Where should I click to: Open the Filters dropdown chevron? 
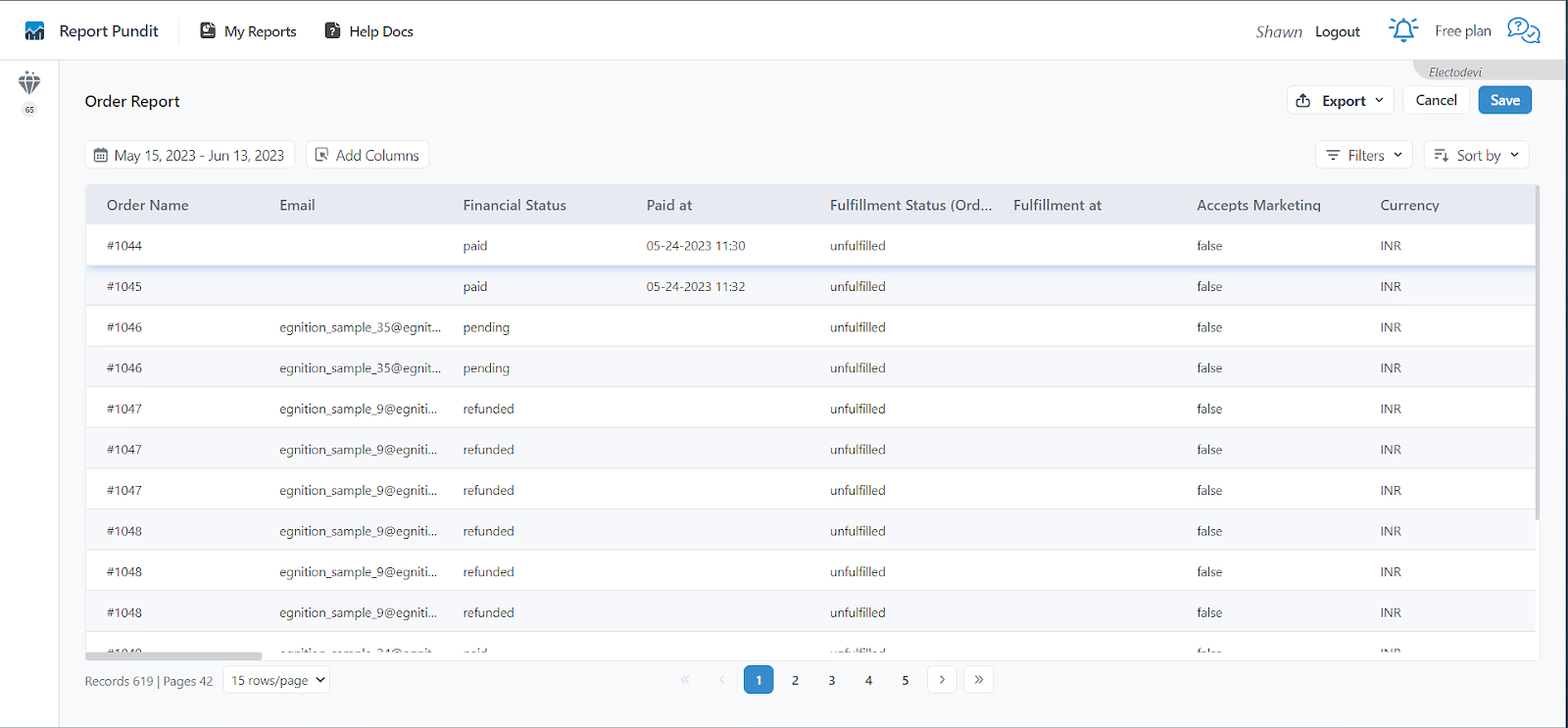pos(1398,155)
